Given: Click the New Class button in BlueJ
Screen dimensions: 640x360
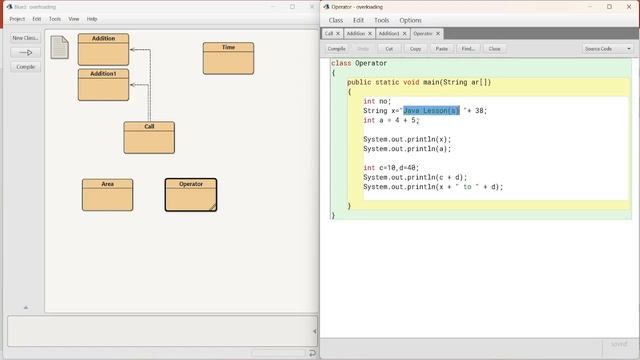Looking at the screenshot, I should point(25,38).
